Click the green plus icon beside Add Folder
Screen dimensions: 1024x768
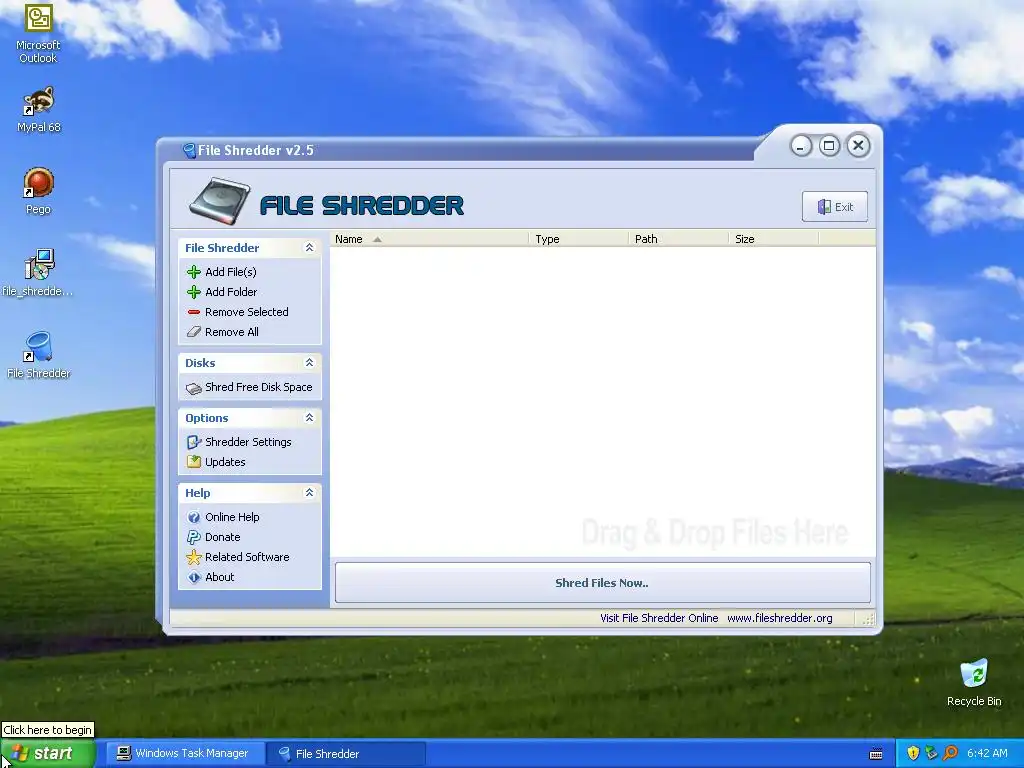coord(194,292)
